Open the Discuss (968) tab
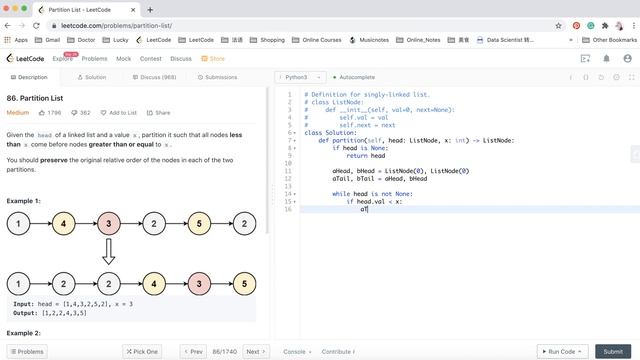This screenshot has height=360, width=640. coord(155,77)
